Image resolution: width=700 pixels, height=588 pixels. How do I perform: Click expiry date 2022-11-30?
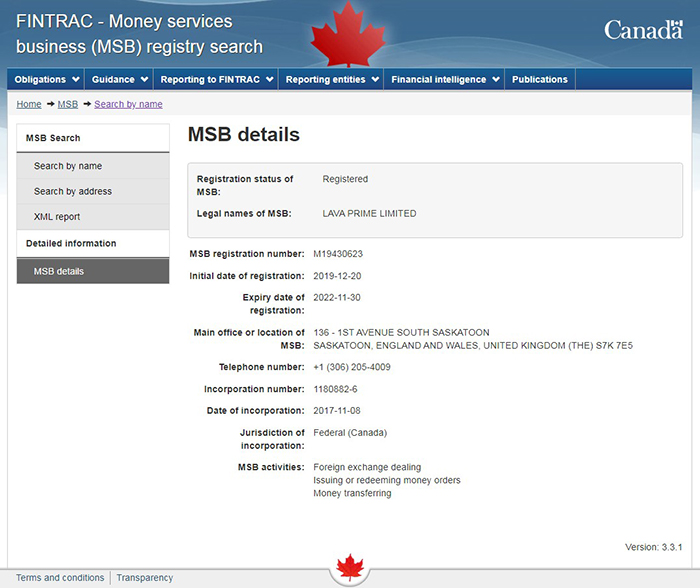[337, 297]
